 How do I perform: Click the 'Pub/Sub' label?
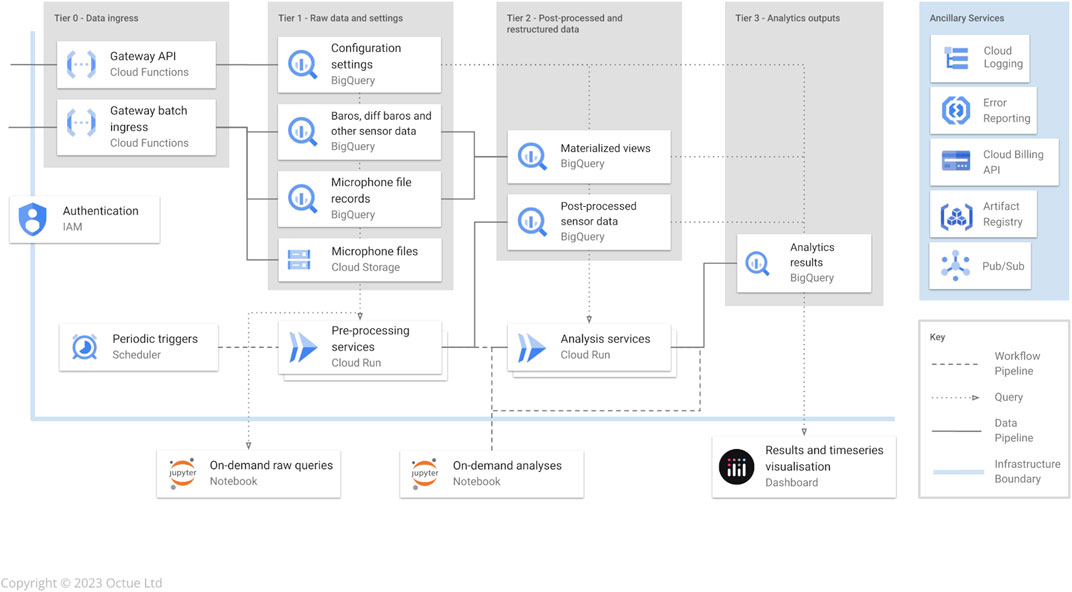(1003, 266)
